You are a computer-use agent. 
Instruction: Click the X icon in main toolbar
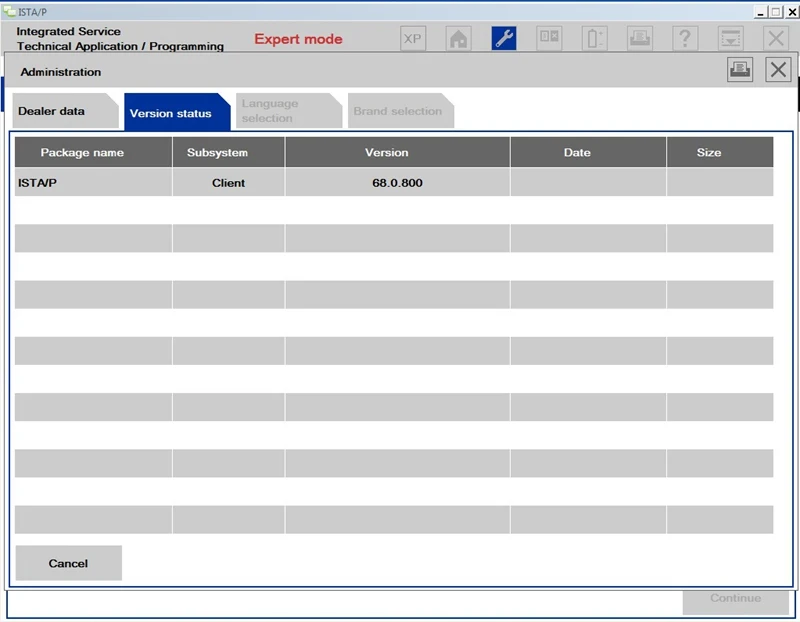coord(776,39)
